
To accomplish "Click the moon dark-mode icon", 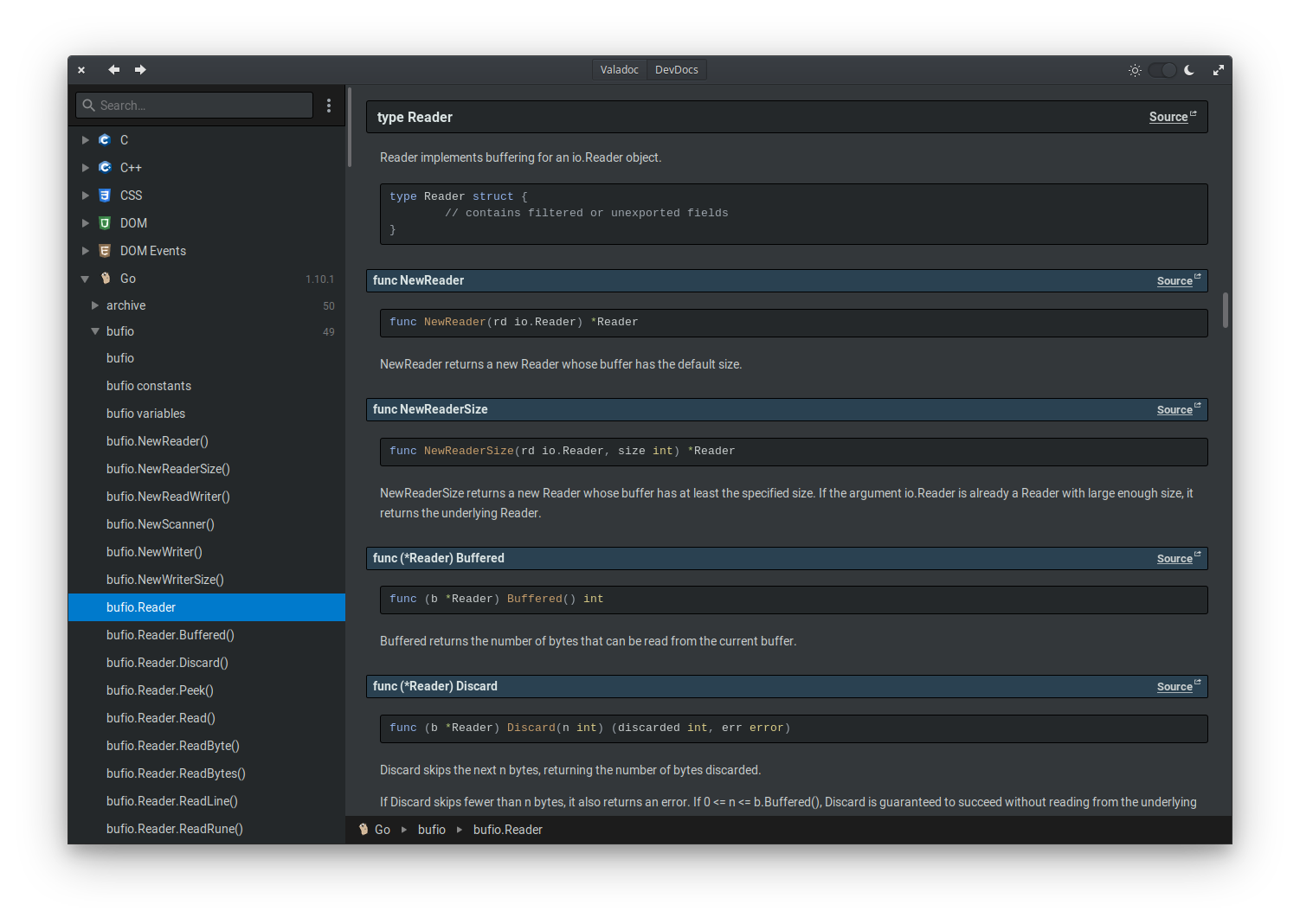I will [x=1189, y=70].
